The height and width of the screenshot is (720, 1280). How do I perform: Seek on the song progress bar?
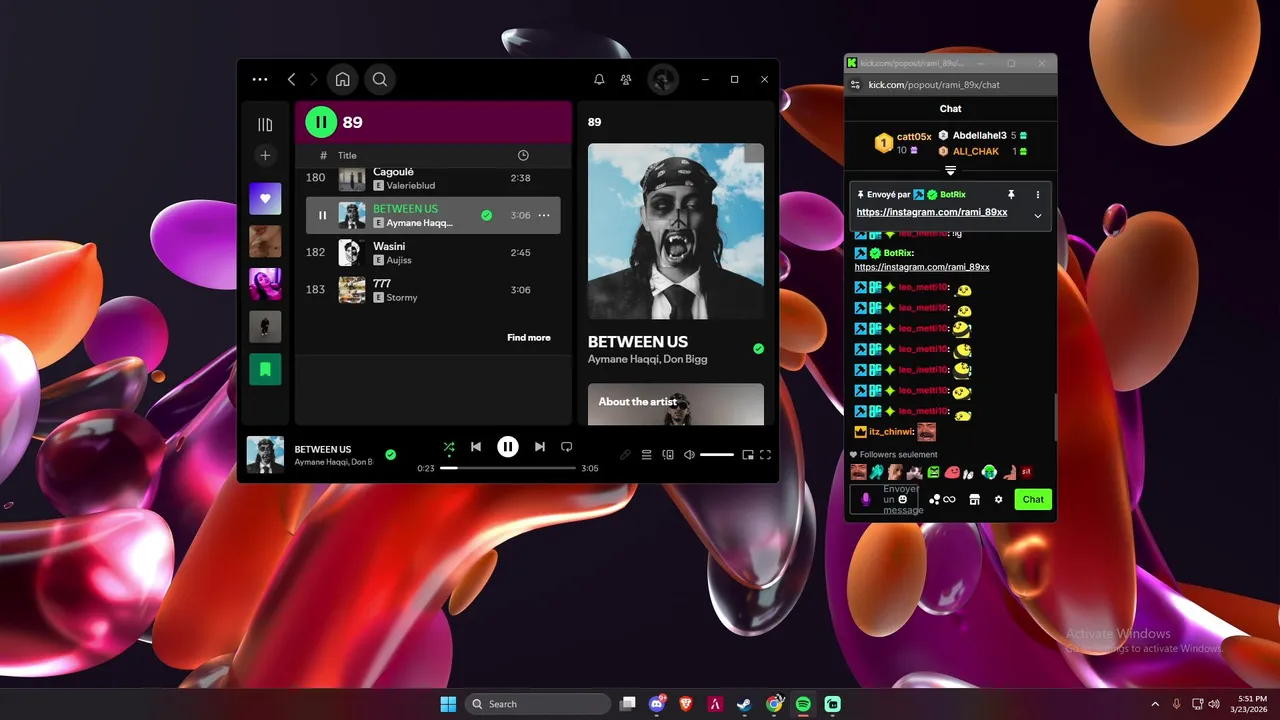click(x=508, y=468)
